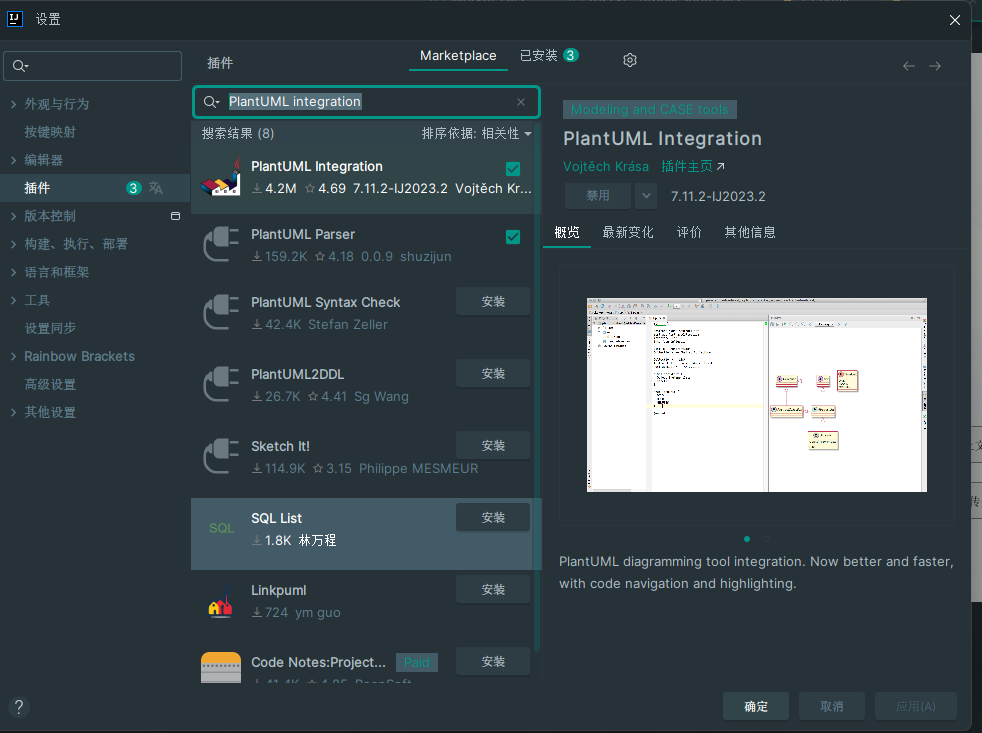Click the SQL List plugin icon
Screen dimensions: 982x733
click(x=221, y=528)
